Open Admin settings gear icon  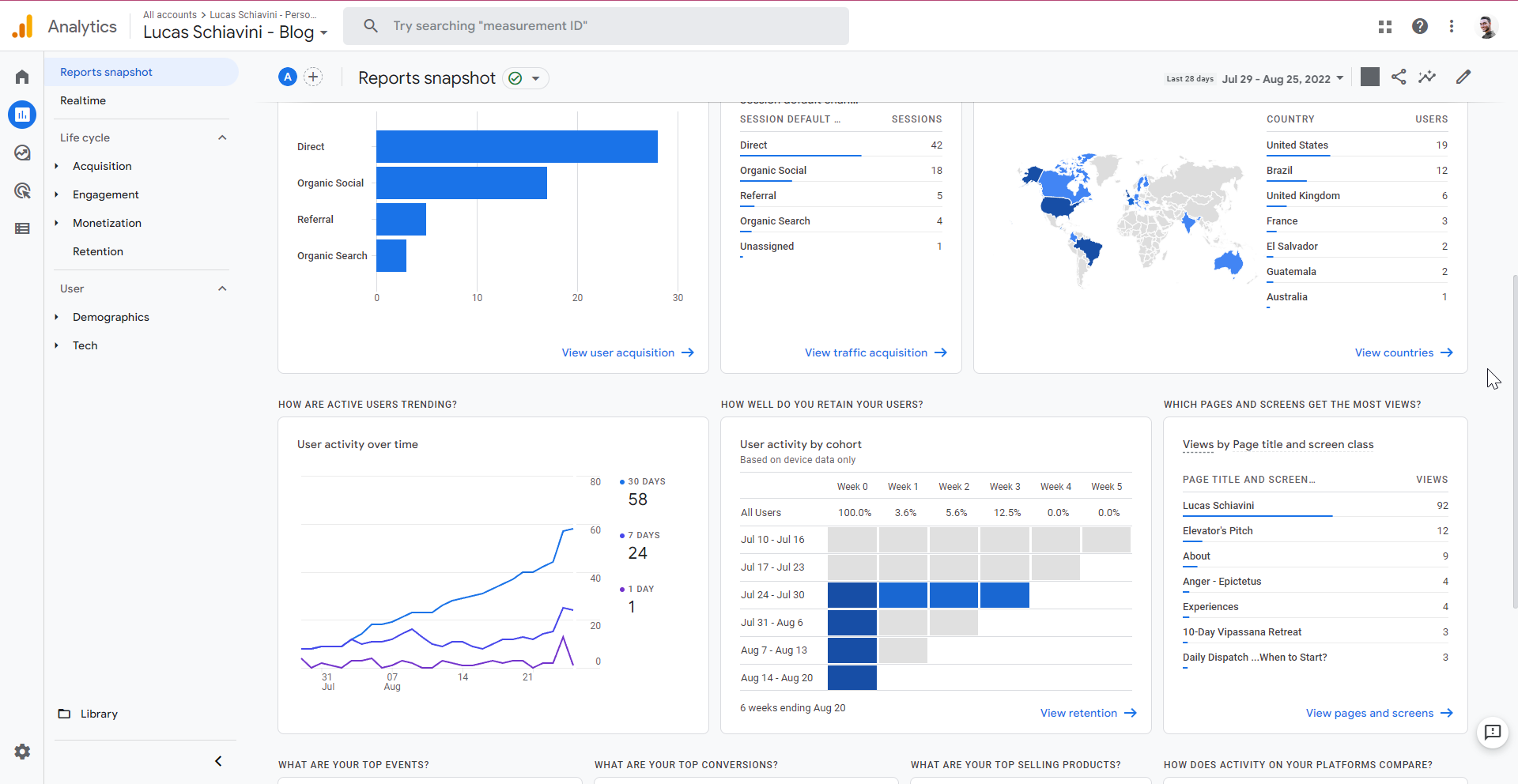coord(22,752)
